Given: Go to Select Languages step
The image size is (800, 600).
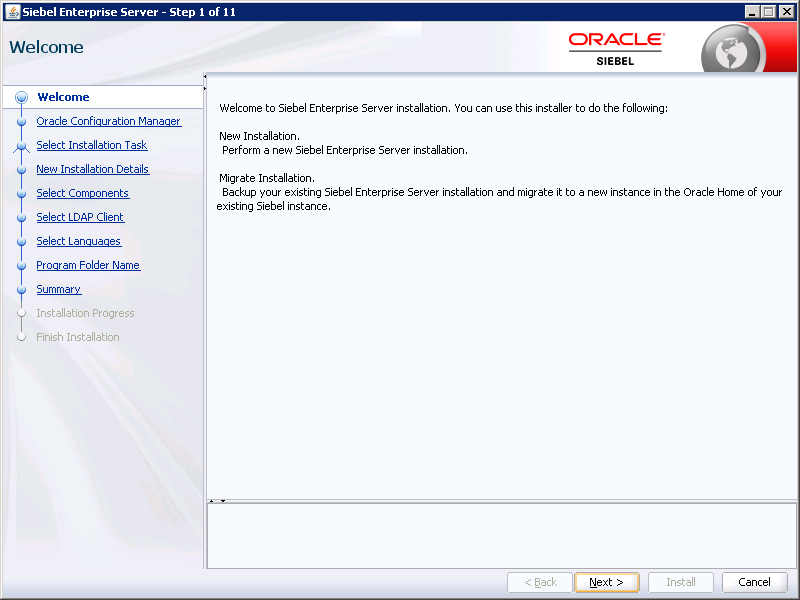Looking at the screenshot, I should [79, 241].
